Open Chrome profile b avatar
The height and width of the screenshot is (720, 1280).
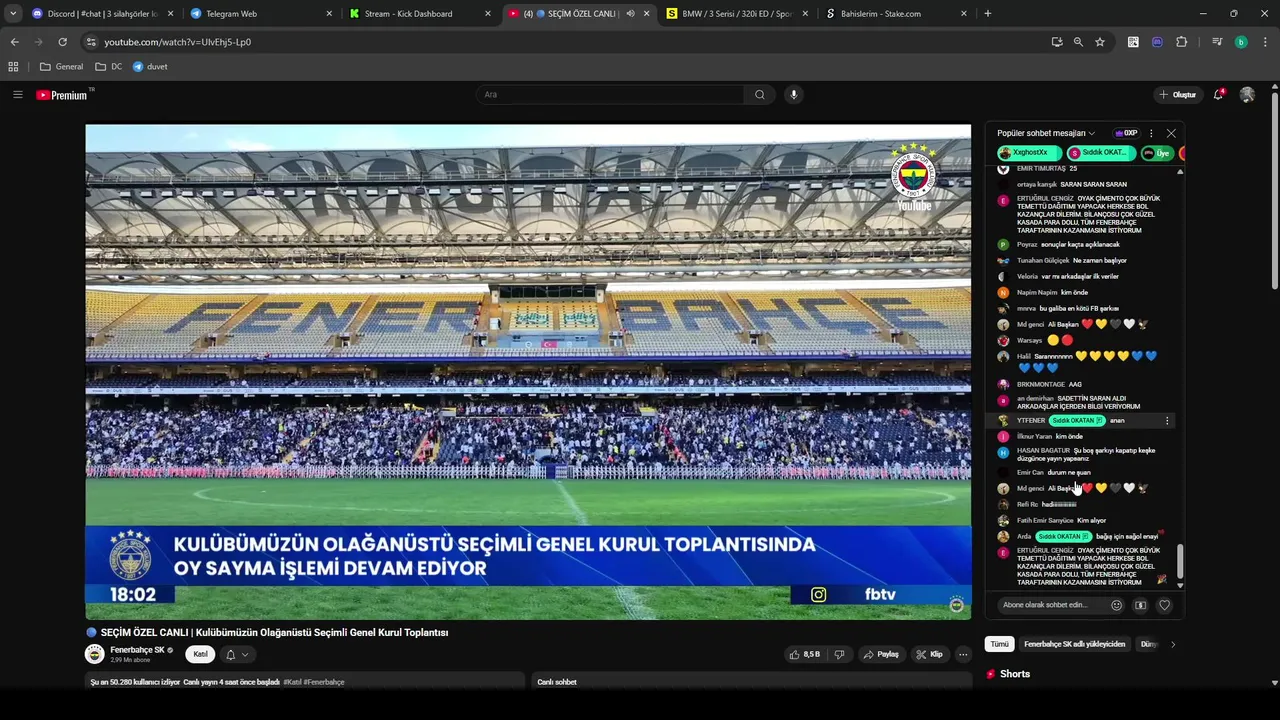coord(1241,42)
